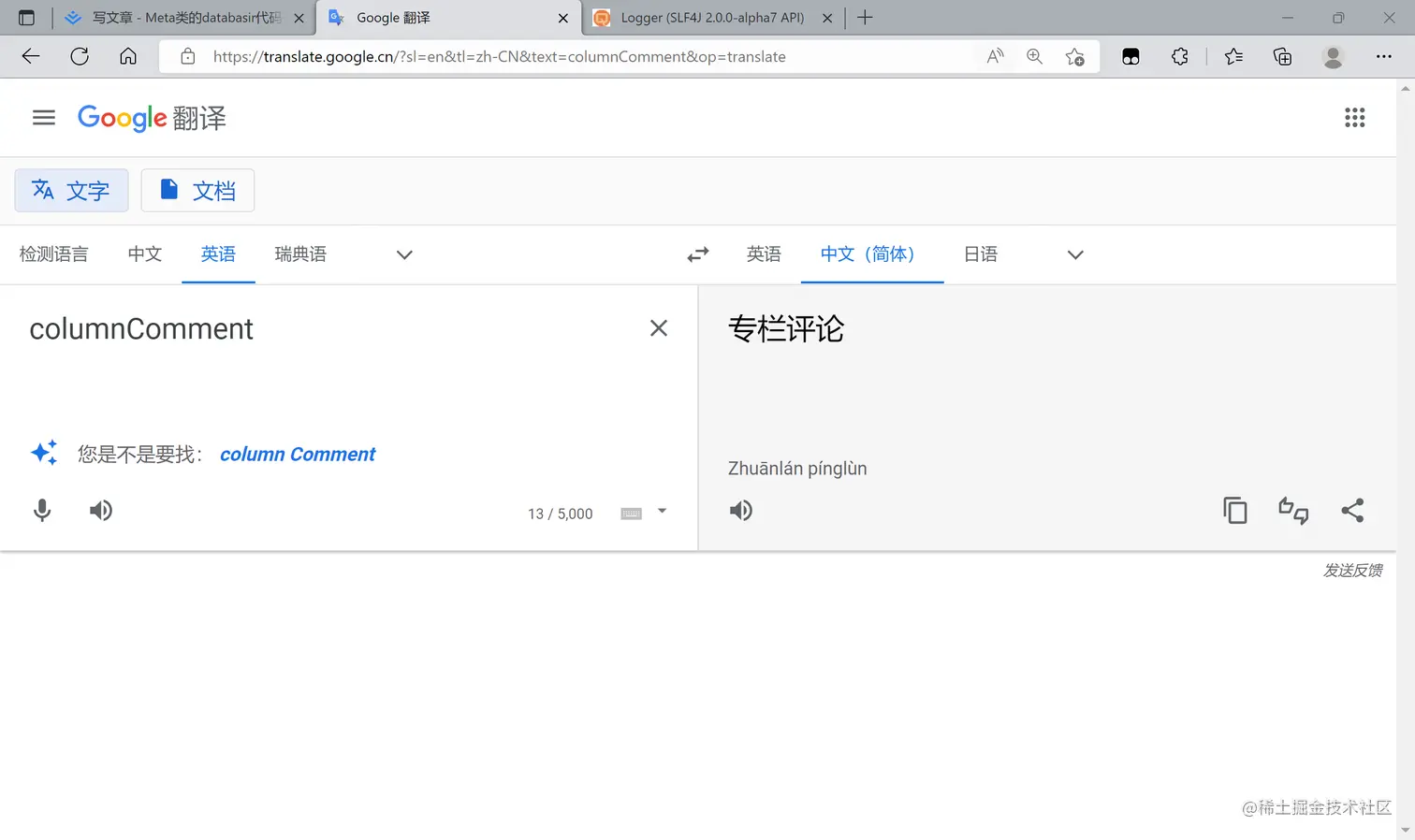Share the translation

point(1352,511)
